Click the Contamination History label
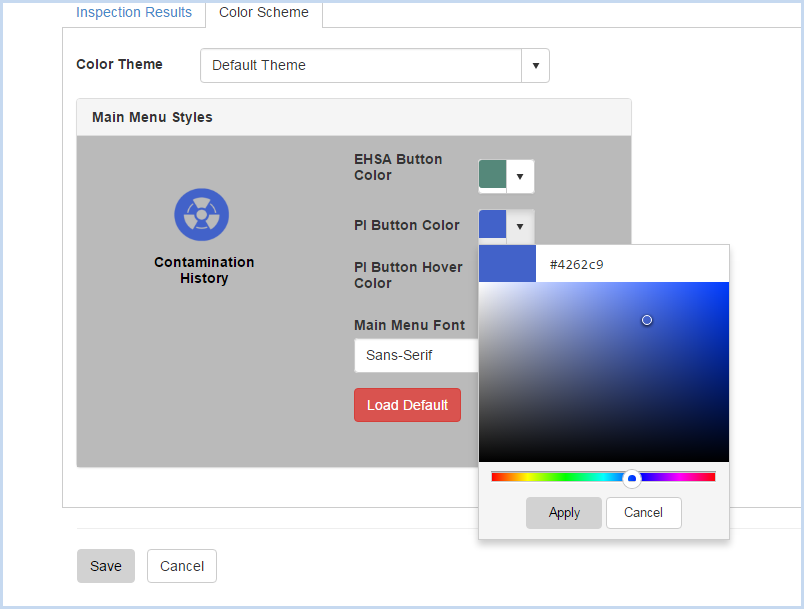The image size is (804, 609). coord(204,270)
